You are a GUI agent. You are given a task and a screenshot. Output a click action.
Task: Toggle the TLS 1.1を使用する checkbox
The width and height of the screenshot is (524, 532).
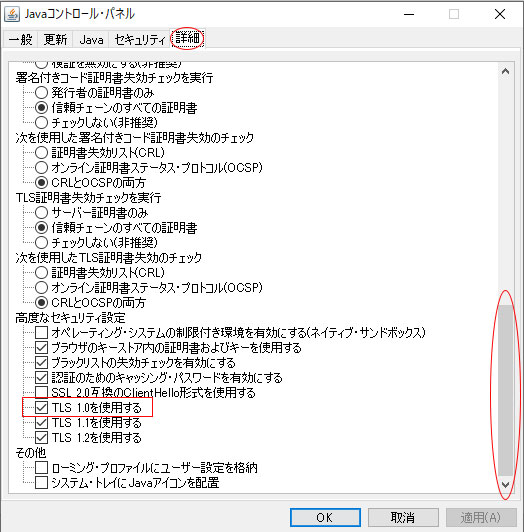41,422
